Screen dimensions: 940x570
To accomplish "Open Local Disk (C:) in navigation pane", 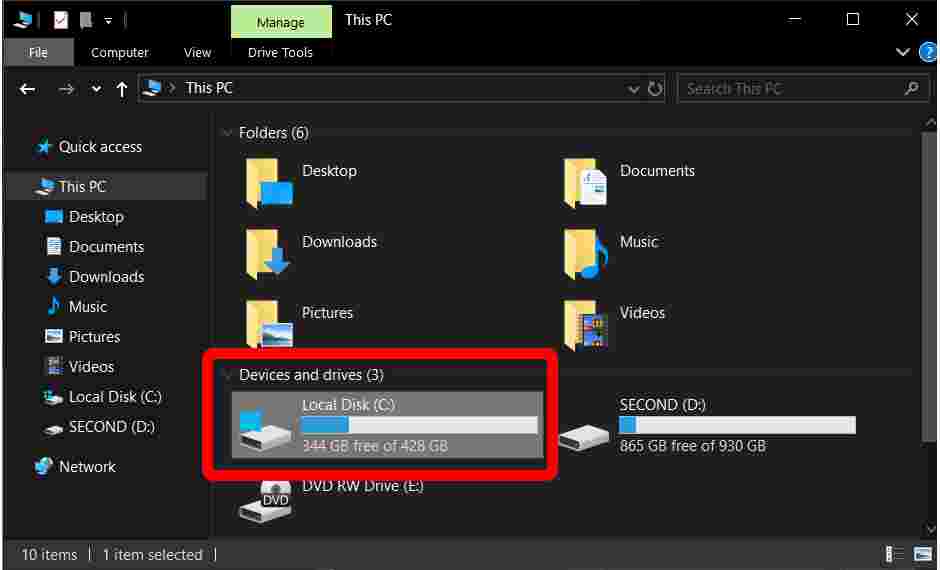I will tap(102, 396).
